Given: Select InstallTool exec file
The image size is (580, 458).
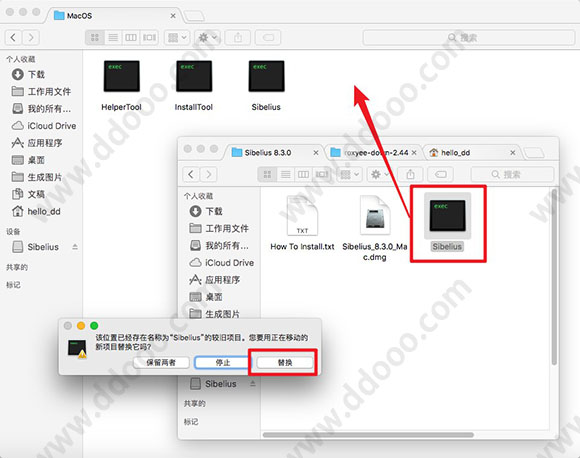Looking at the screenshot, I should pyautogui.click(x=194, y=86).
